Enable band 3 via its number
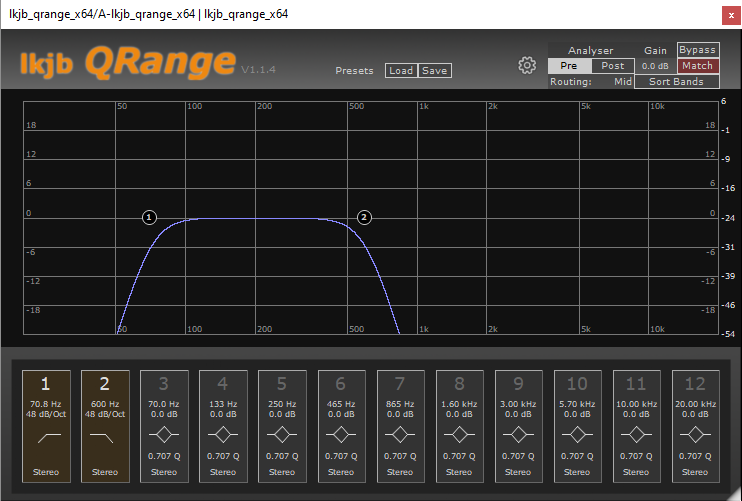Image resolution: width=742 pixels, height=501 pixels. [164, 384]
